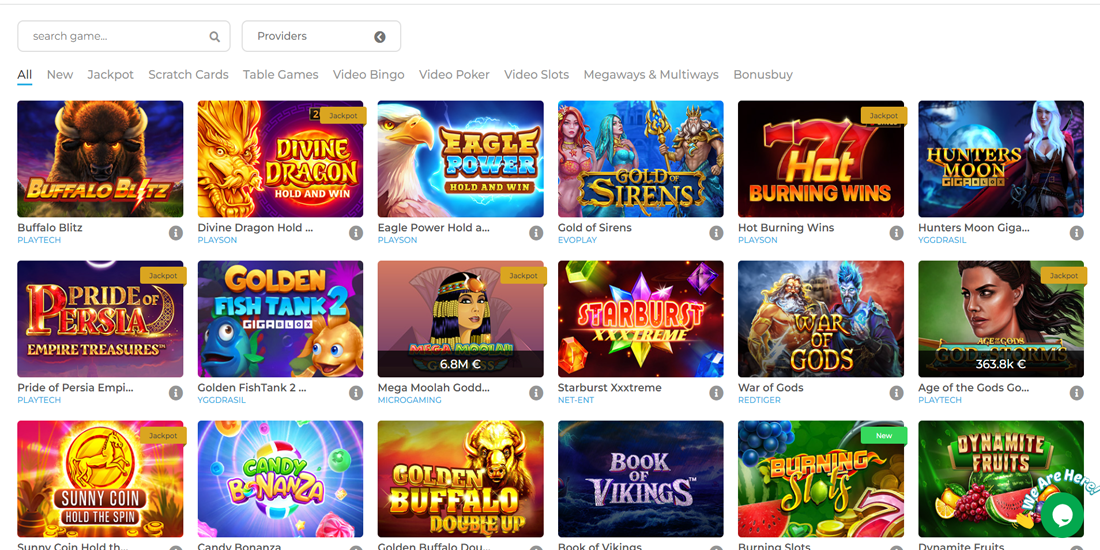
Task: Click the search magnifier icon
Action: point(214,37)
